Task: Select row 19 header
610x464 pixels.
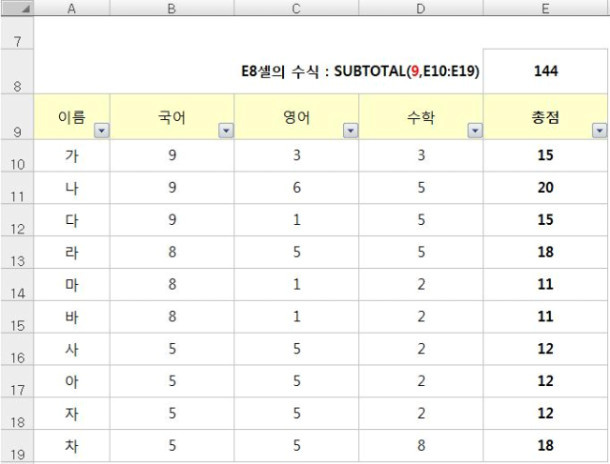Action: click(x=17, y=446)
